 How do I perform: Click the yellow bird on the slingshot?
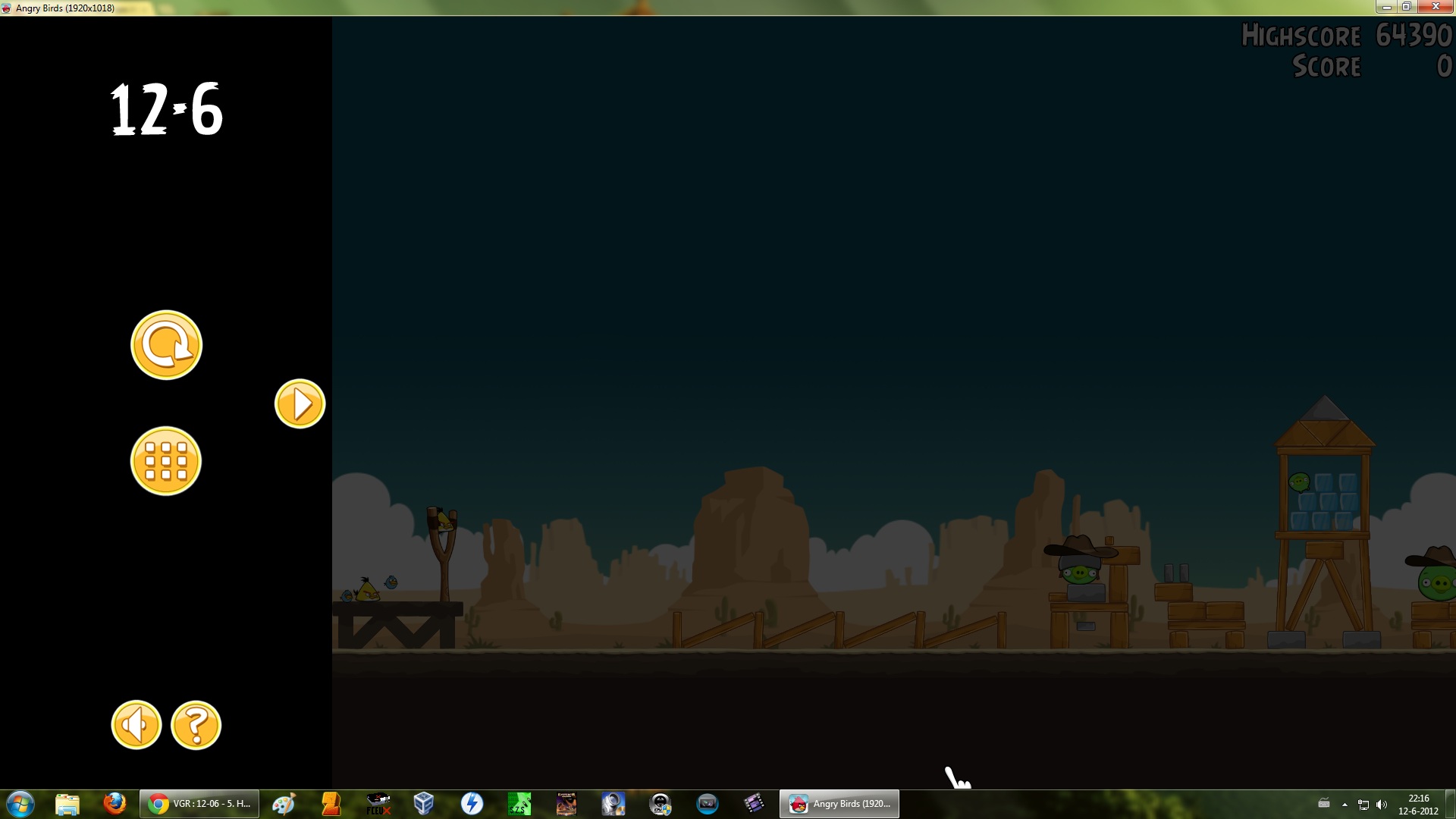pyautogui.click(x=444, y=521)
